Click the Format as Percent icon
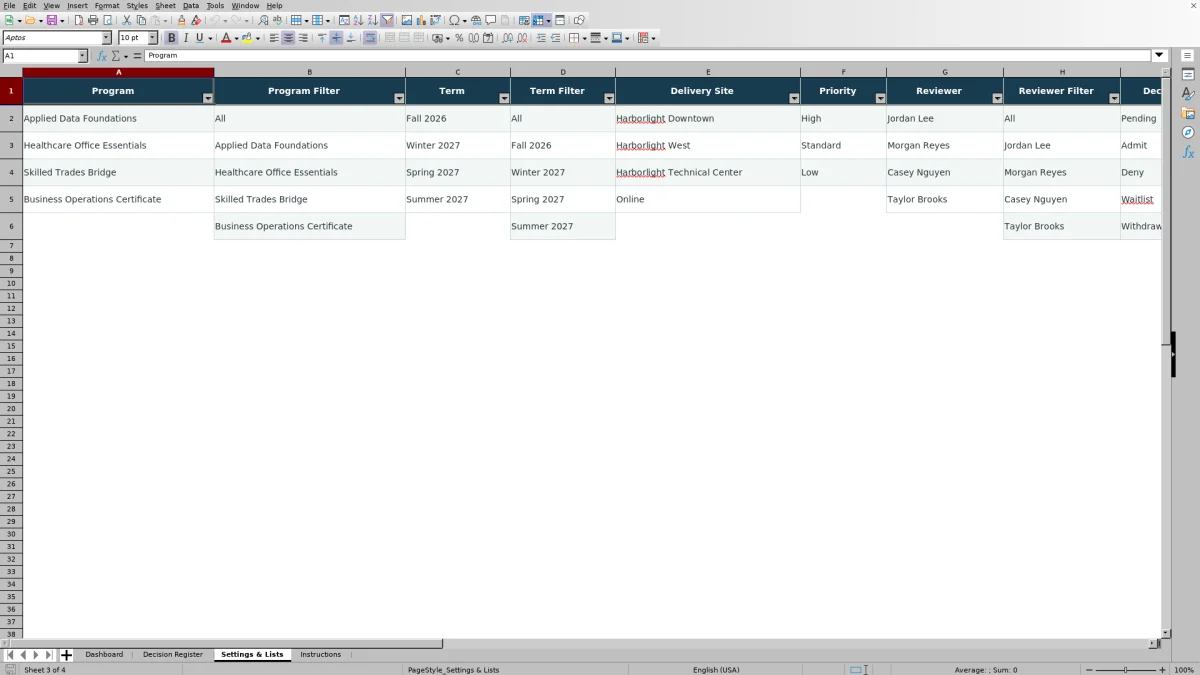The height and width of the screenshot is (675, 1200). (459, 38)
